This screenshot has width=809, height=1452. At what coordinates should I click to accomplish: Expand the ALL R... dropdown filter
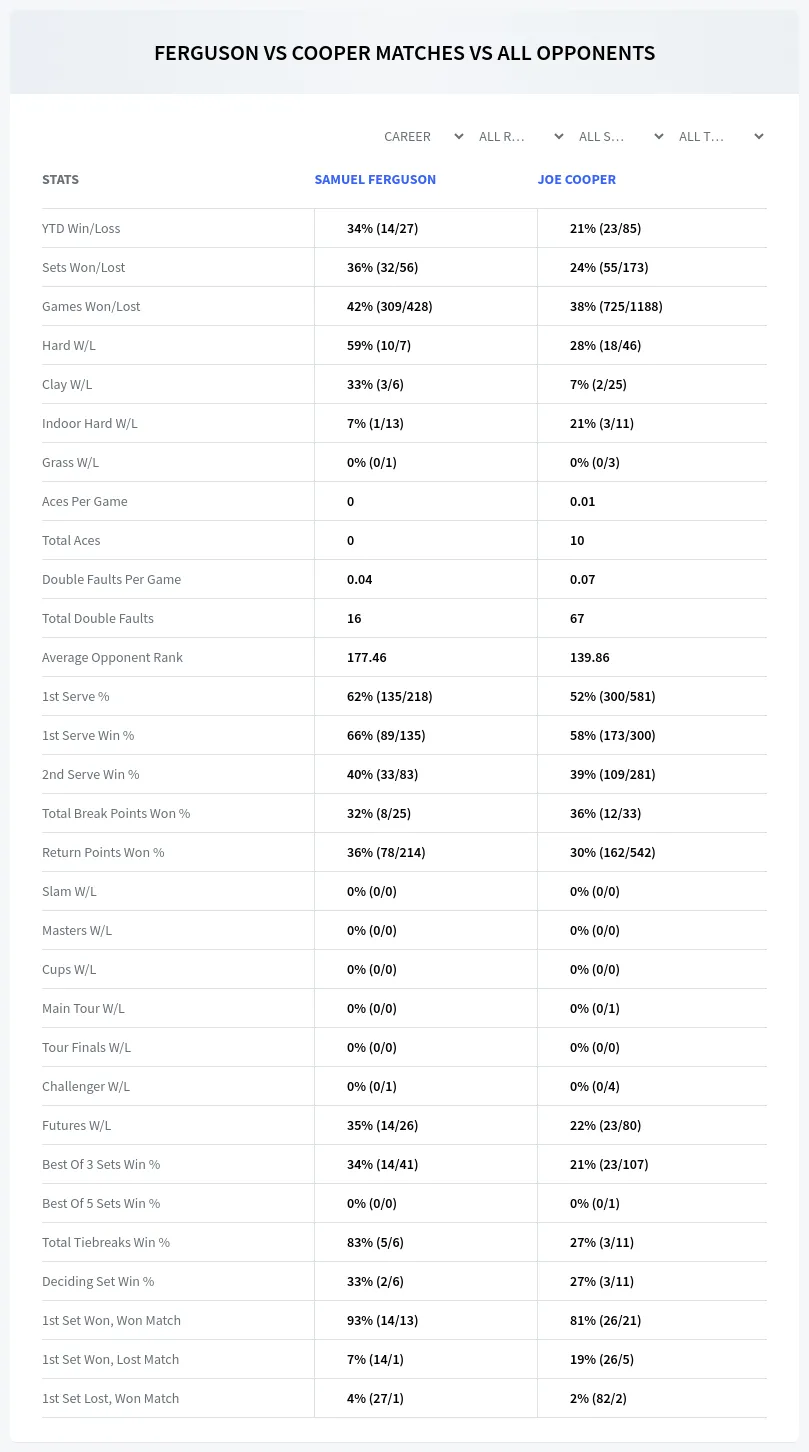(520, 136)
